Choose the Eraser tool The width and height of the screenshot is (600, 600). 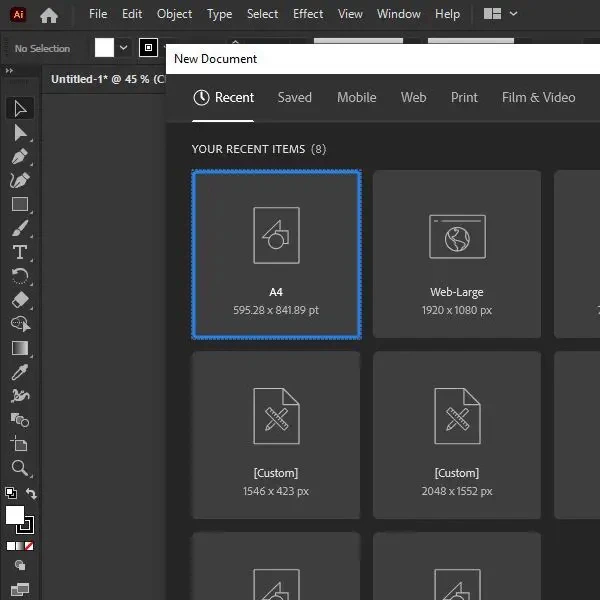[19, 300]
